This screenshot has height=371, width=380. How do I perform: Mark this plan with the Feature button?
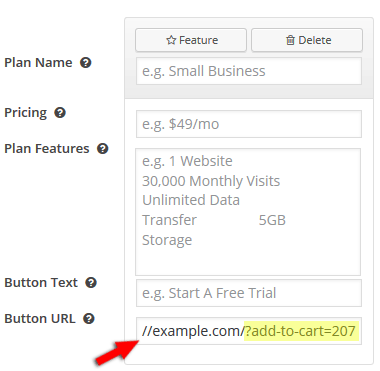tap(191, 40)
